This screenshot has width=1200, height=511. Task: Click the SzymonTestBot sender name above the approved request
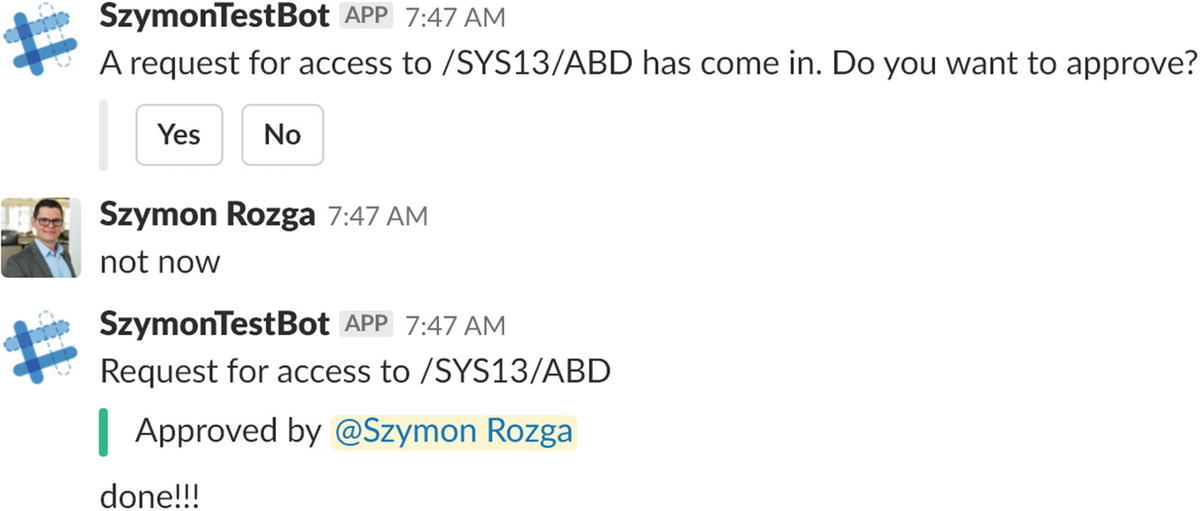[214, 323]
